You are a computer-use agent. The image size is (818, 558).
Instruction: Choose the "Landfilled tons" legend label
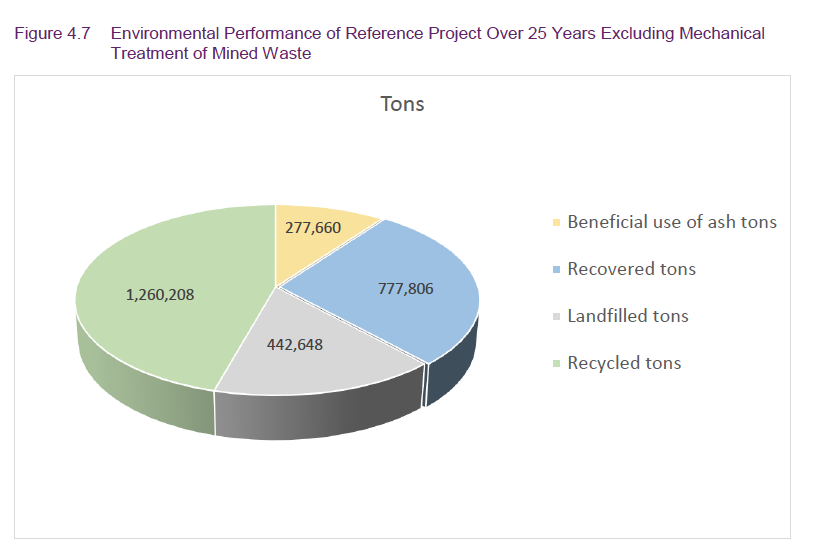click(x=628, y=316)
